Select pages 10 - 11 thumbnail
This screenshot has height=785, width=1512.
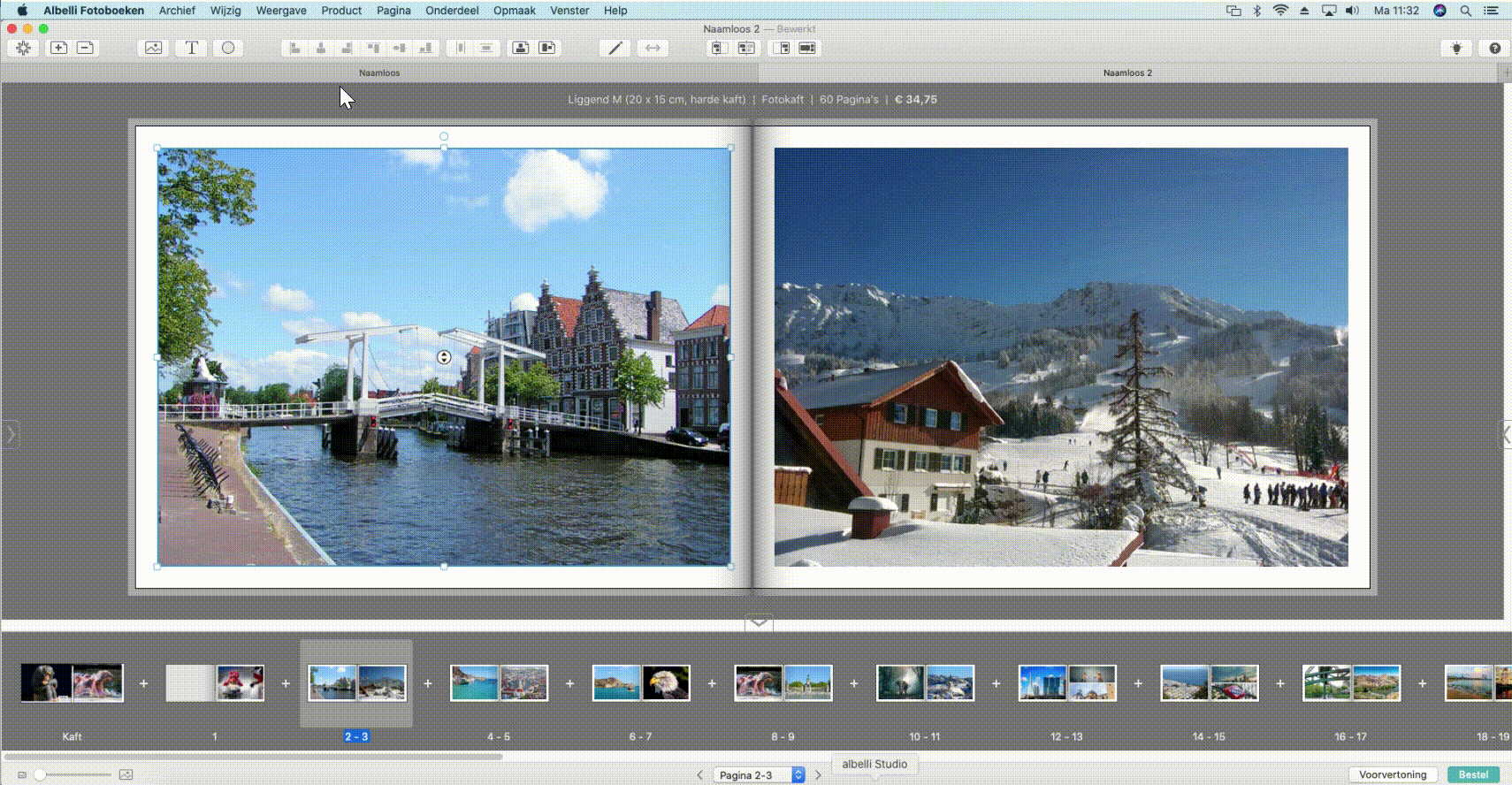[926, 683]
